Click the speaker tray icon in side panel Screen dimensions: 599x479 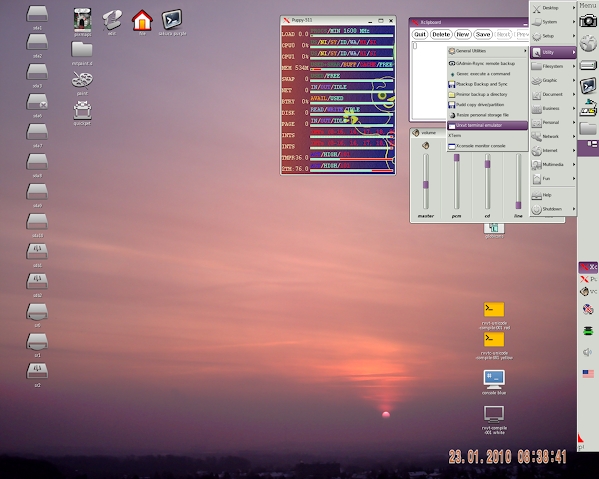588,352
